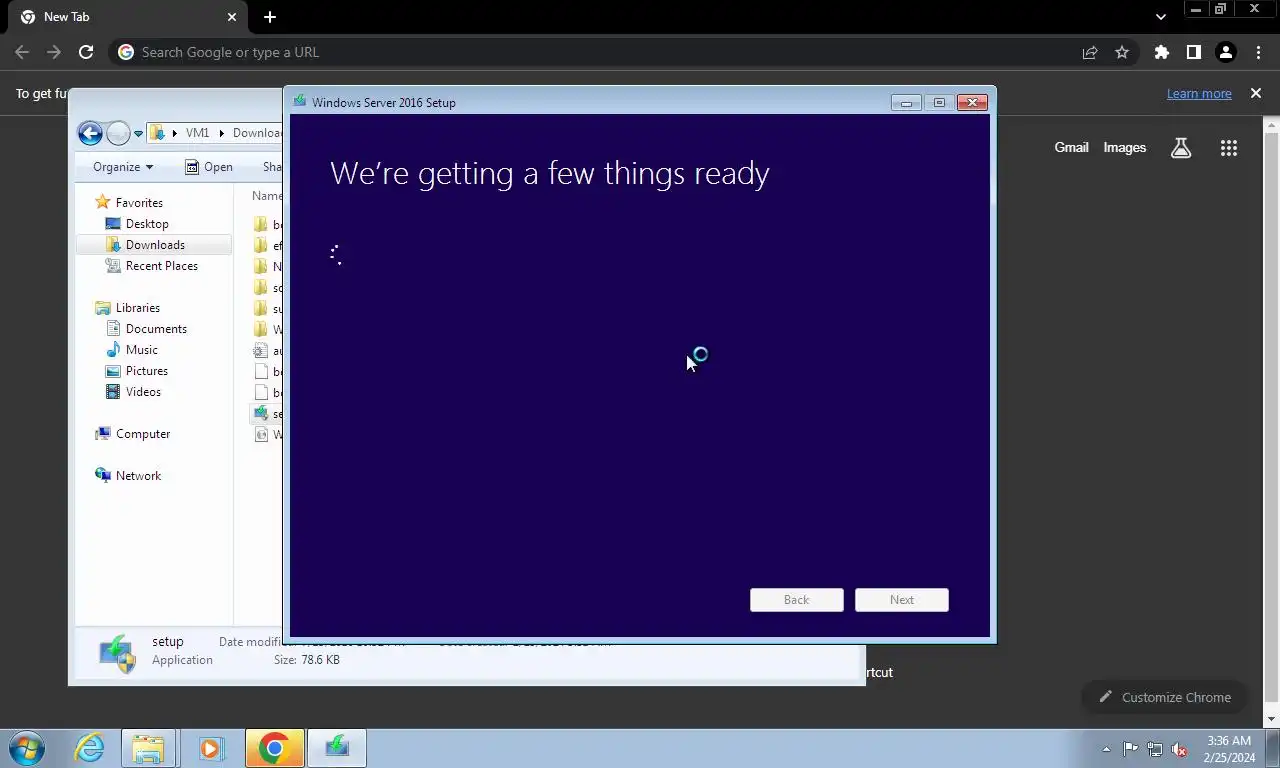Open Documents library in sidebar
This screenshot has height=768, width=1280.
click(156, 329)
